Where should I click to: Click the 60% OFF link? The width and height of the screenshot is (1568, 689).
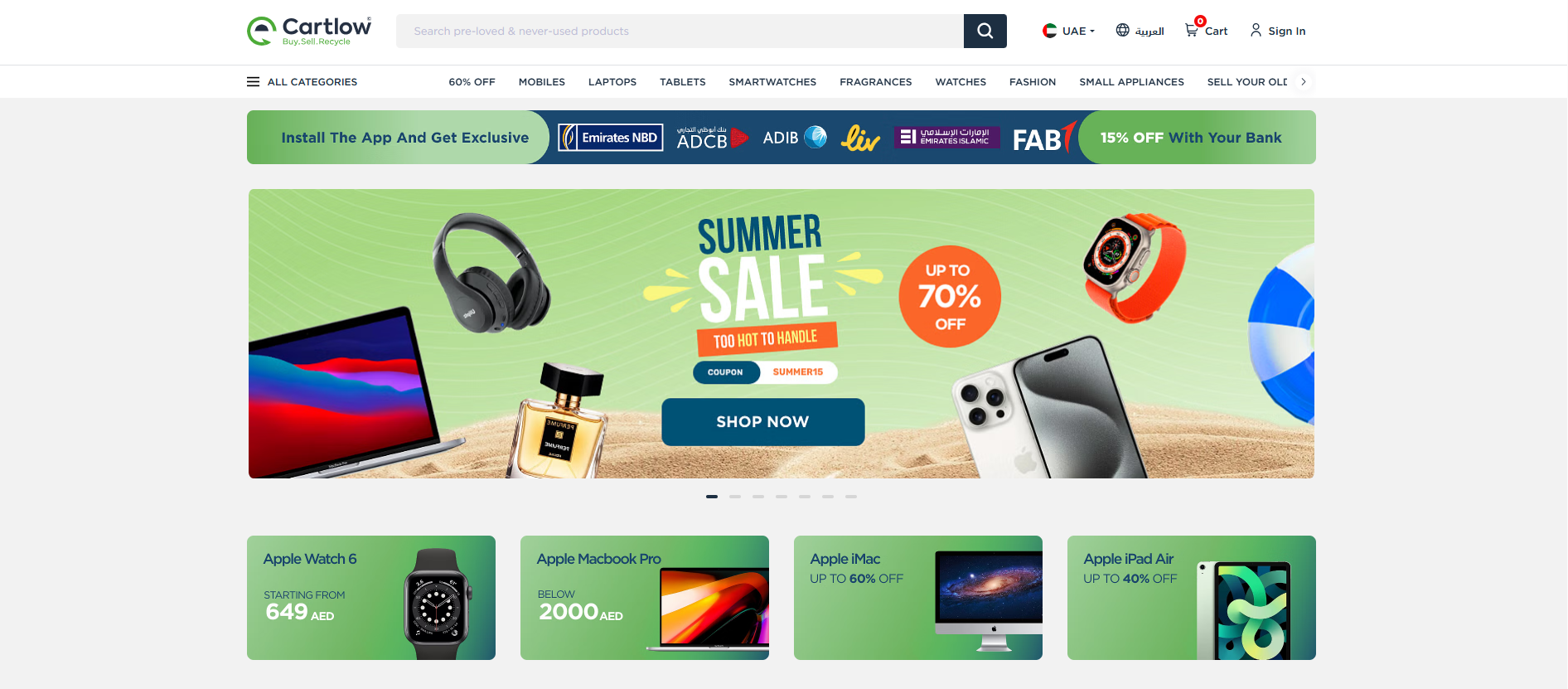[x=472, y=82]
